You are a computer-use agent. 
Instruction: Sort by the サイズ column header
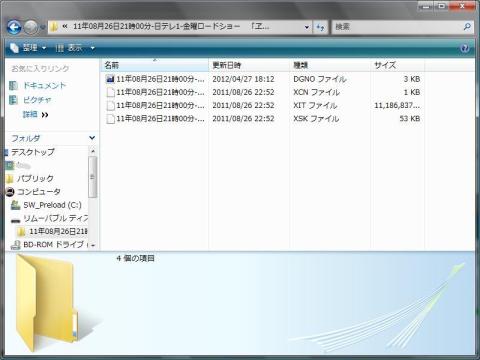pos(397,65)
